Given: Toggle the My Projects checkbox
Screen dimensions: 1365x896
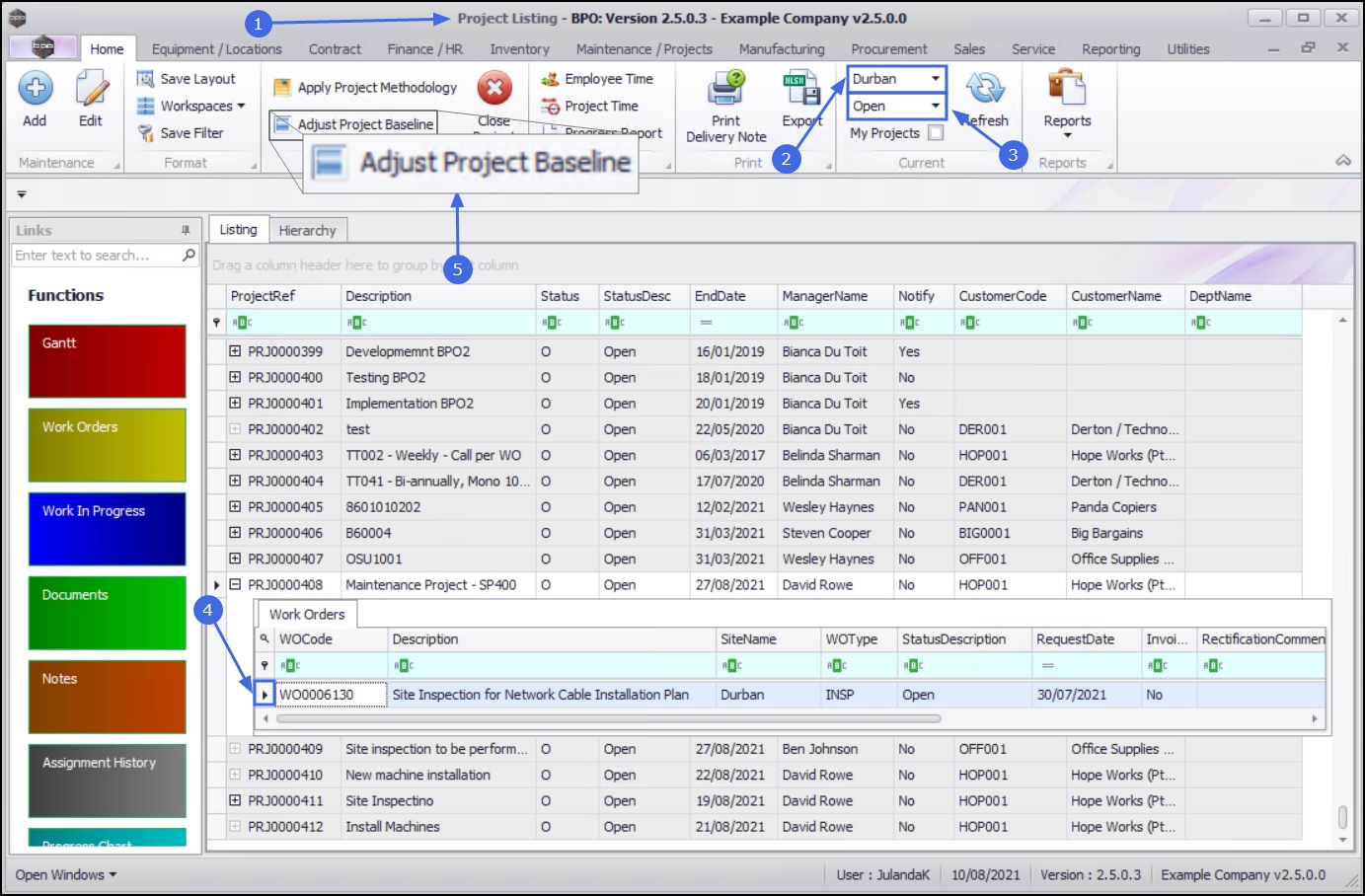Looking at the screenshot, I should (x=936, y=133).
